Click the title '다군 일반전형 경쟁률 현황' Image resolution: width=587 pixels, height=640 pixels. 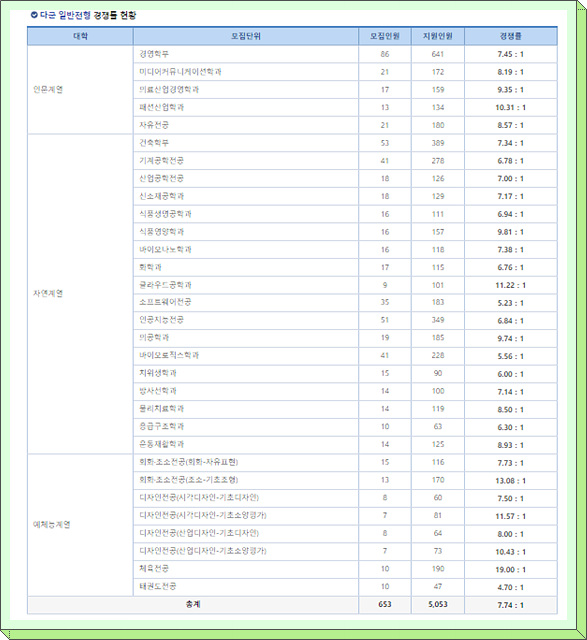[x=87, y=15]
